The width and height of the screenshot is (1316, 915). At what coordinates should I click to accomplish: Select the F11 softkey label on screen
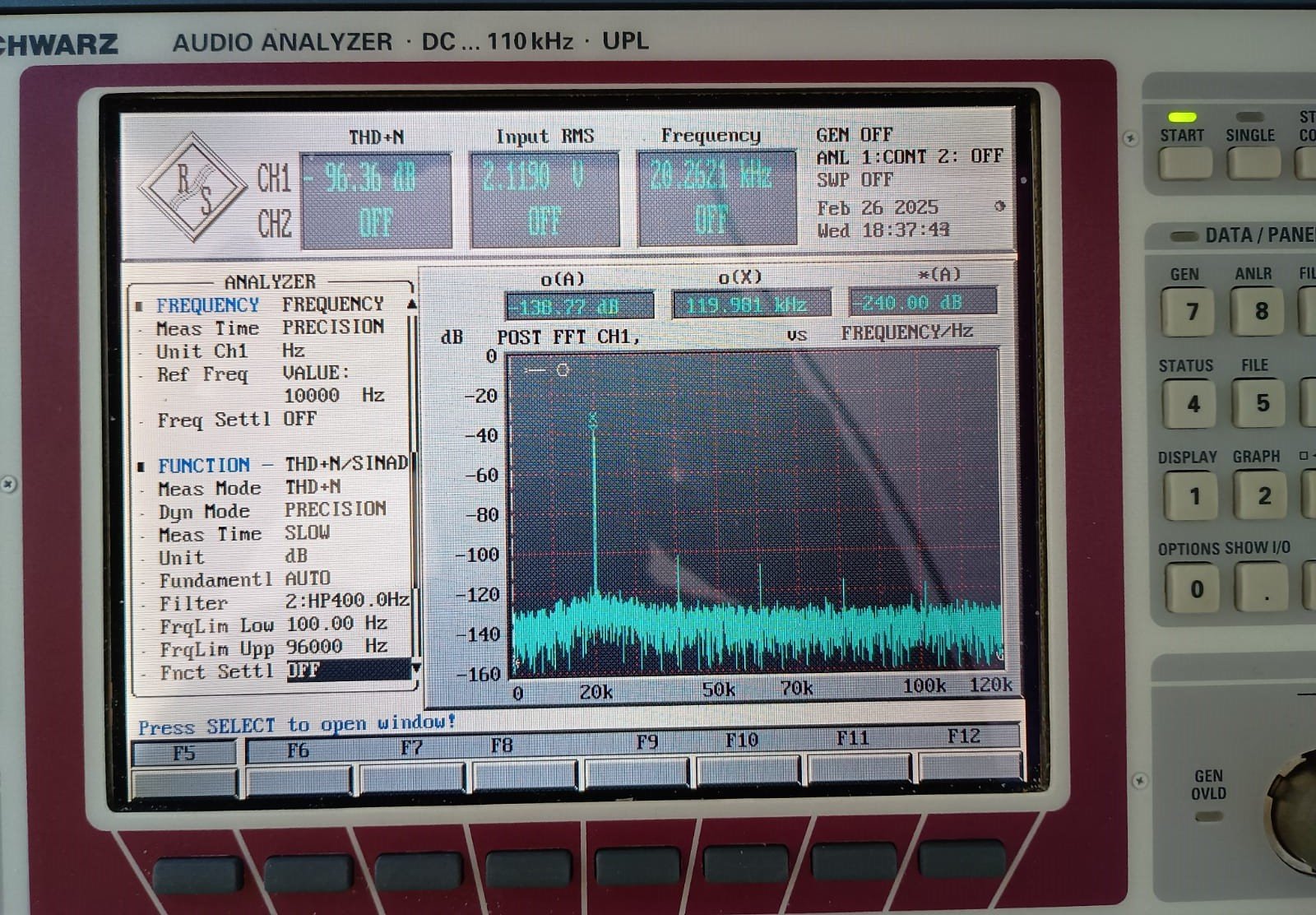pyautogui.click(x=853, y=738)
